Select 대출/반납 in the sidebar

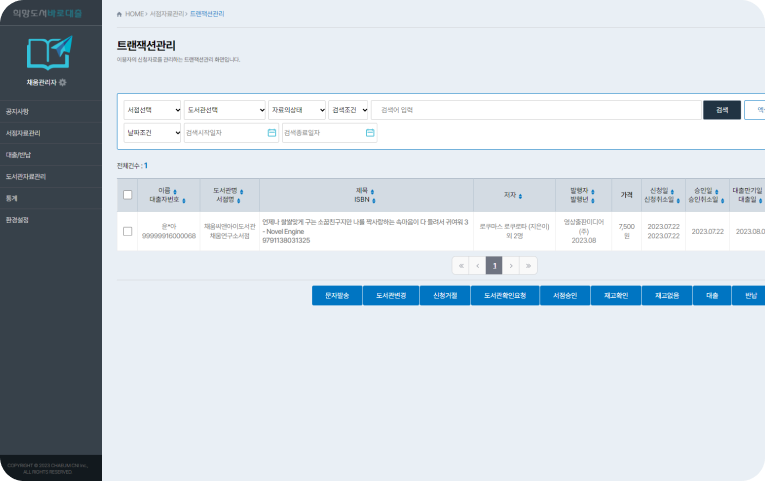(19, 155)
